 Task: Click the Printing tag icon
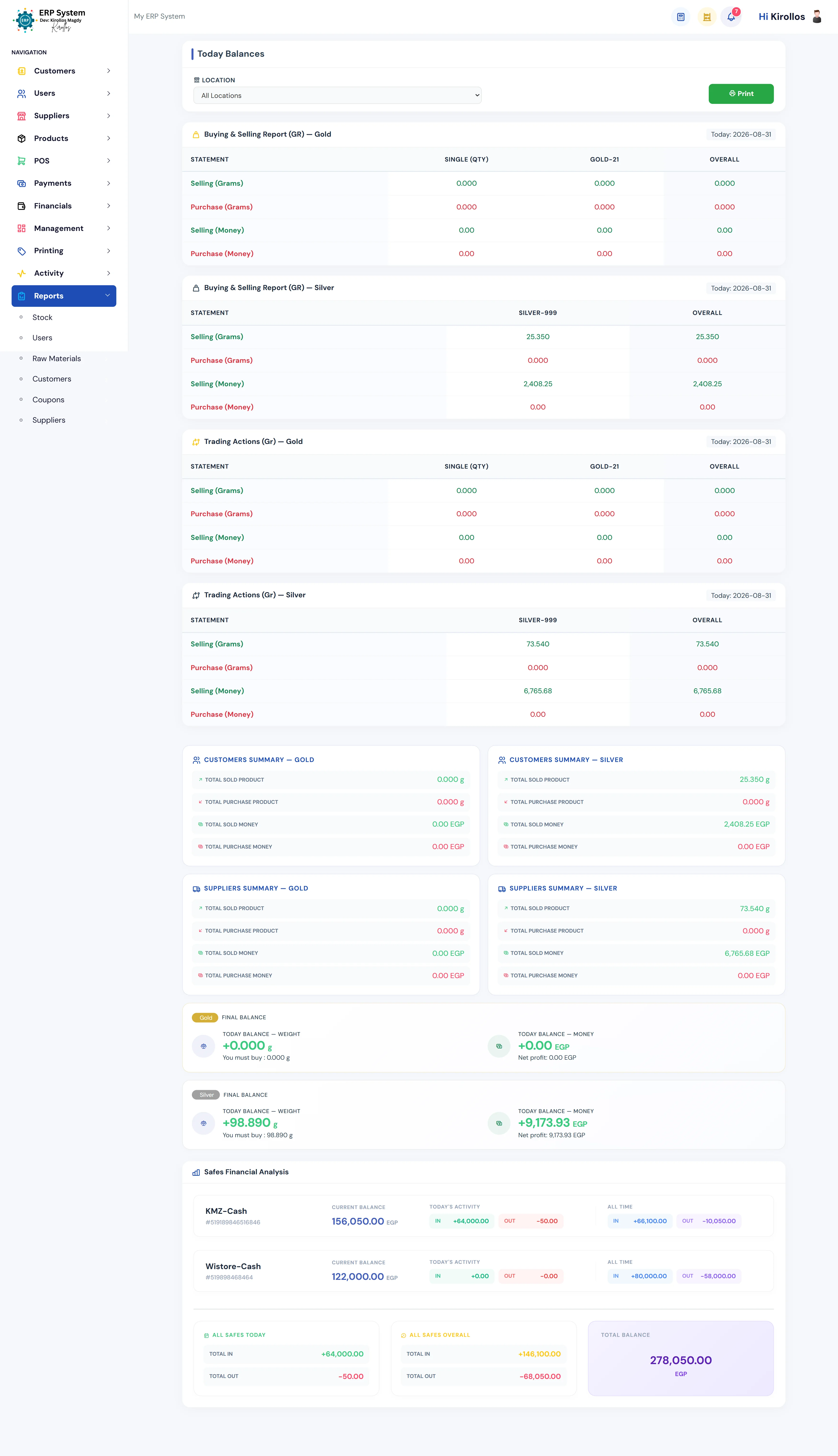21,251
